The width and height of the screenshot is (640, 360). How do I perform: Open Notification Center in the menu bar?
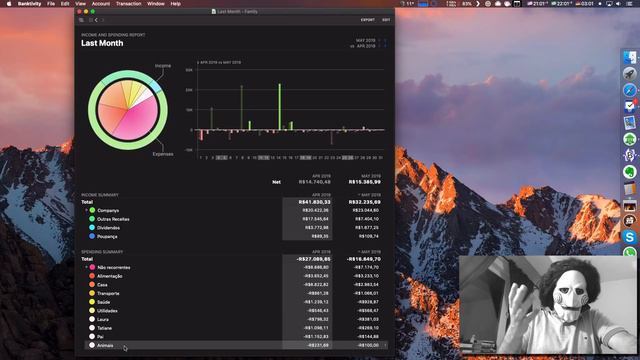(x=629, y=4)
